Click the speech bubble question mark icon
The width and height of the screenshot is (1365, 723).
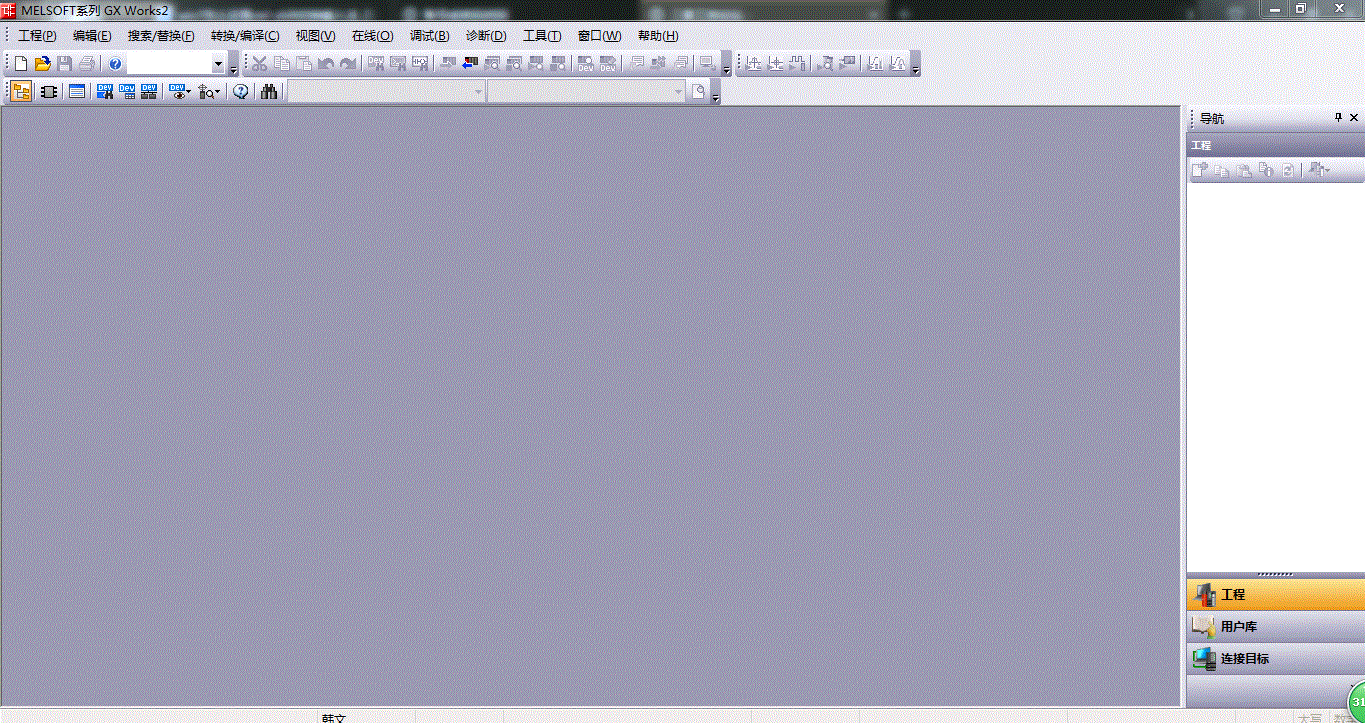pos(240,92)
